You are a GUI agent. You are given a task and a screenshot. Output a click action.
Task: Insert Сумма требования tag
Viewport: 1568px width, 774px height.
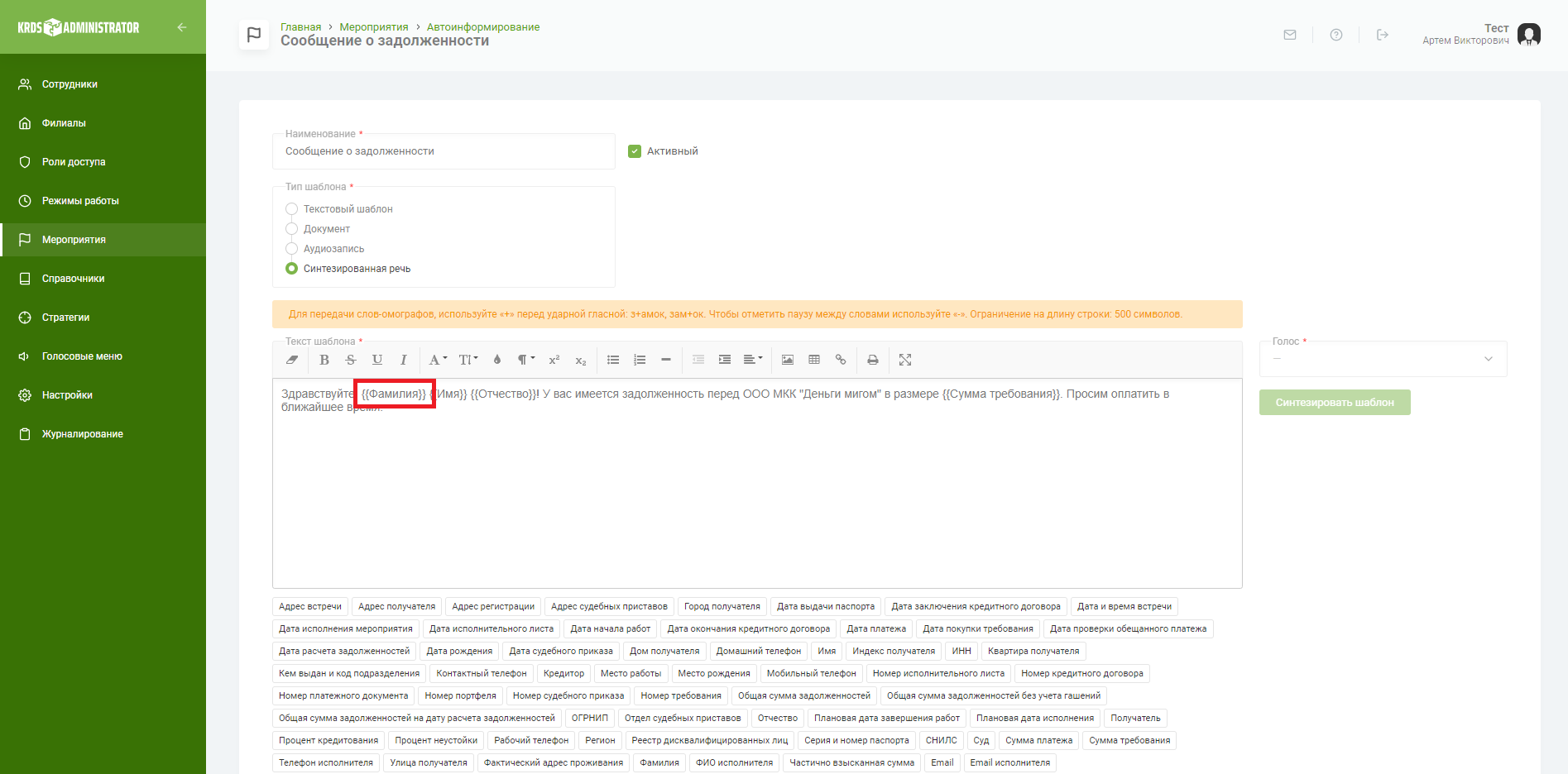pyautogui.click(x=1129, y=741)
